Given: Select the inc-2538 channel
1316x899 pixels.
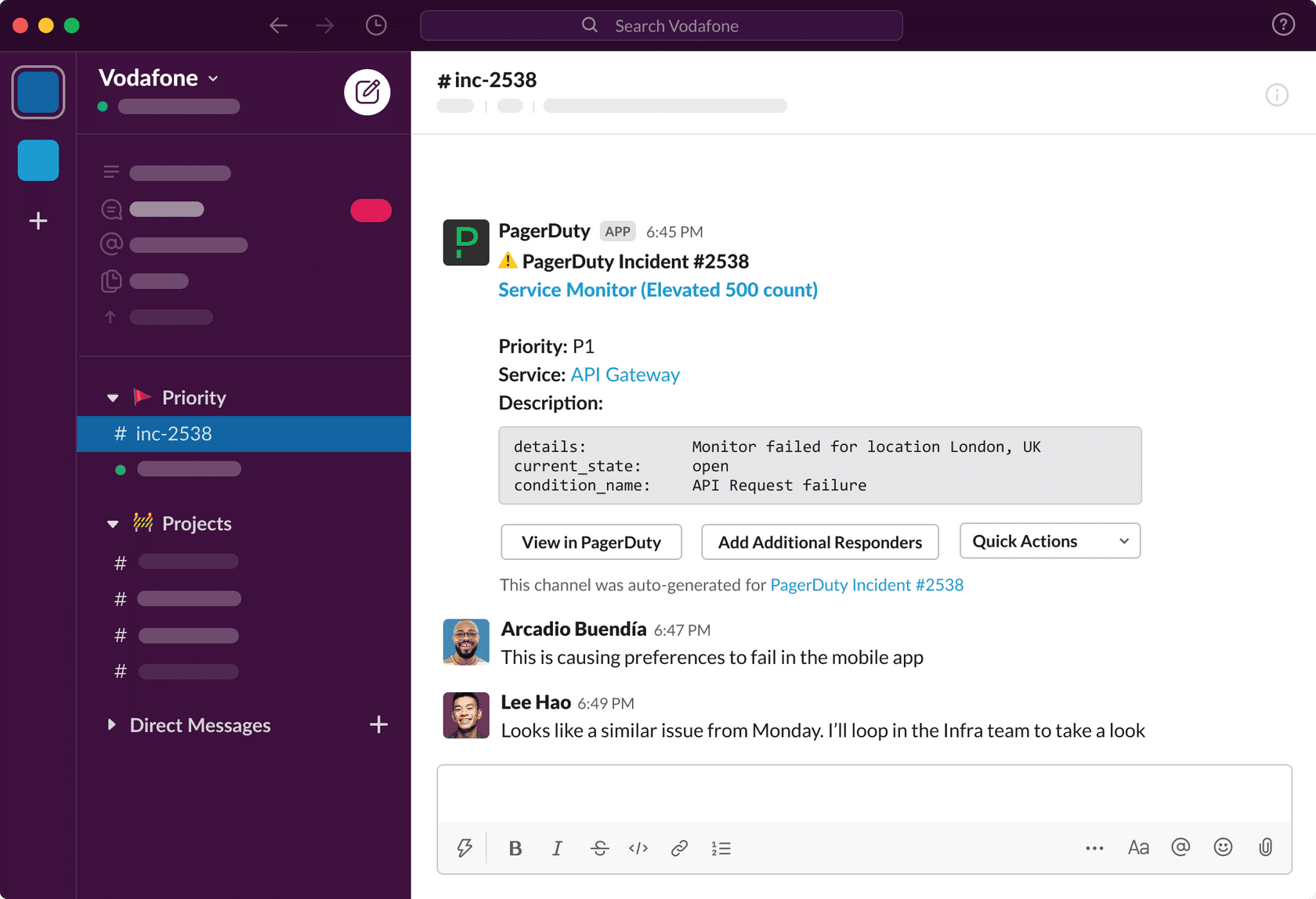Looking at the screenshot, I should tap(244, 434).
